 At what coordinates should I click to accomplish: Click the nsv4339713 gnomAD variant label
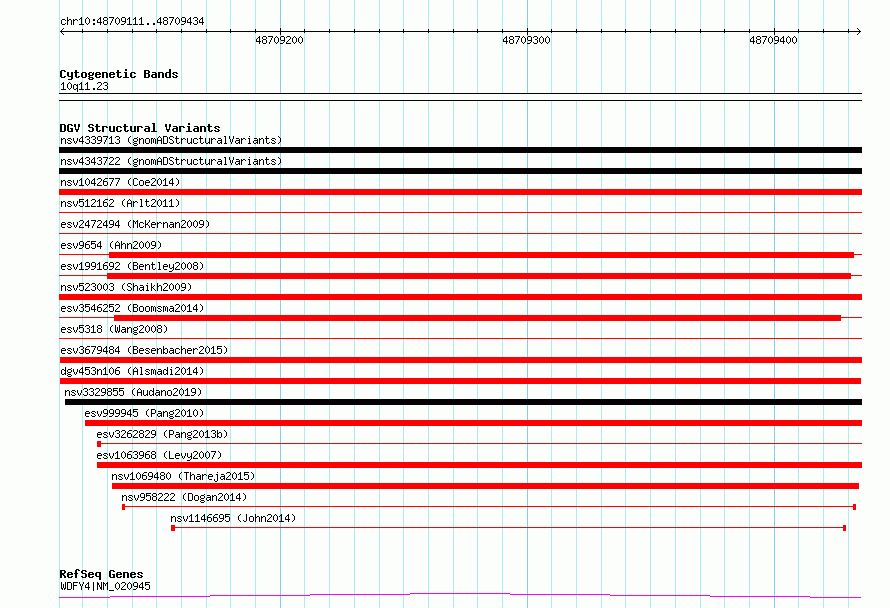coord(171,140)
